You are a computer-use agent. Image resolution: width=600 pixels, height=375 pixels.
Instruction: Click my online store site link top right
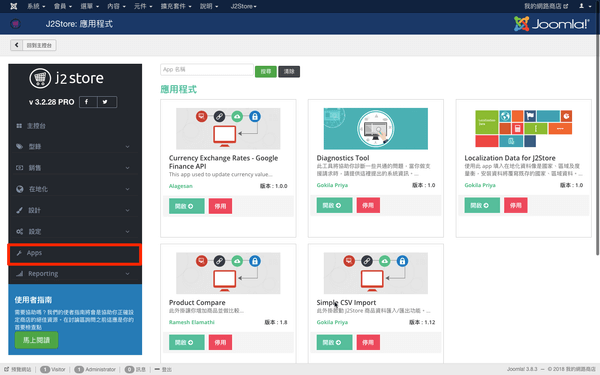tap(546, 6)
